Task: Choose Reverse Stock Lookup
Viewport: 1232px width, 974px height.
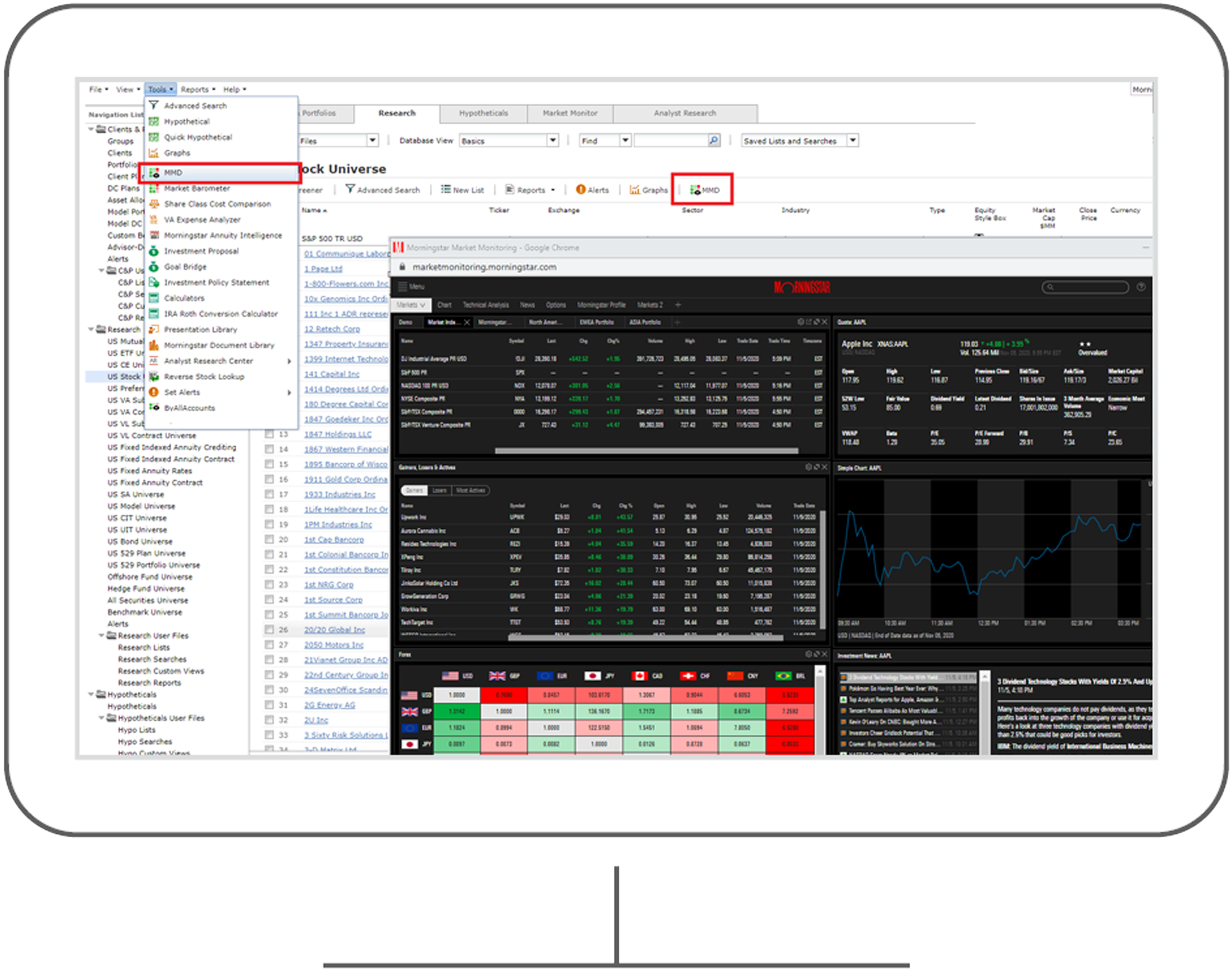Action: 204,376
